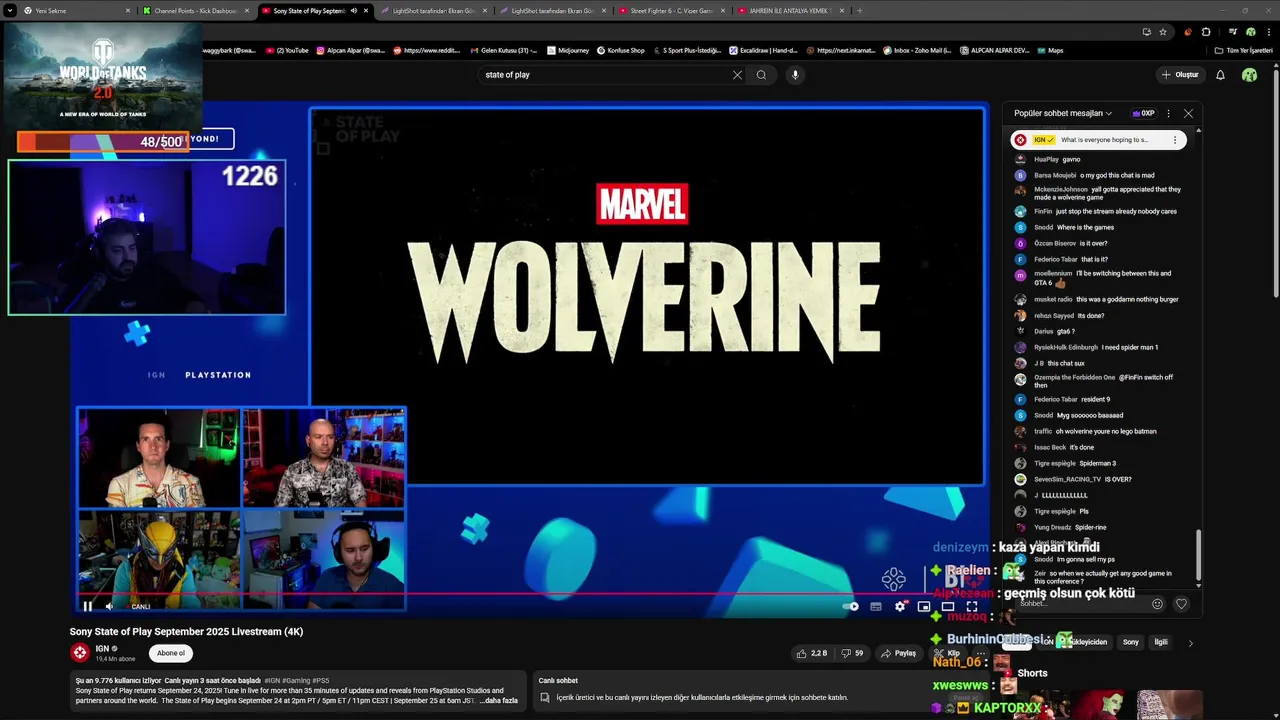Open the player settings gear
The image size is (1280, 720).
click(x=900, y=606)
